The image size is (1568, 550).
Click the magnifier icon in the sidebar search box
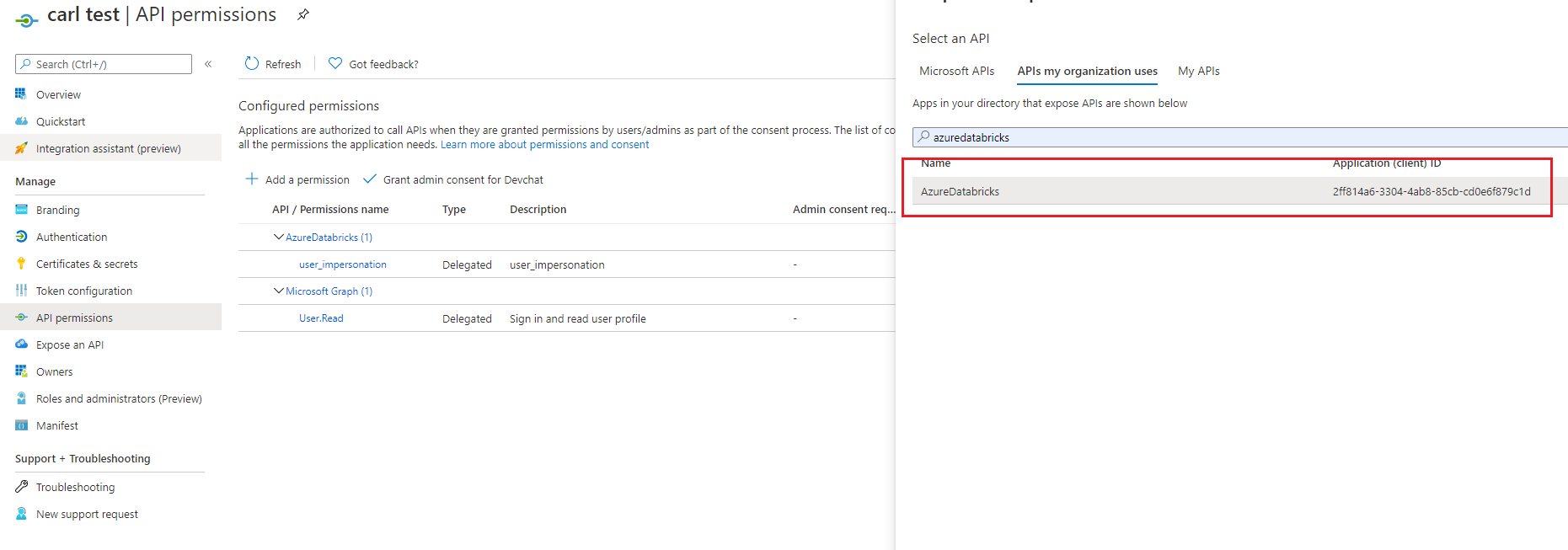[26, 64]
